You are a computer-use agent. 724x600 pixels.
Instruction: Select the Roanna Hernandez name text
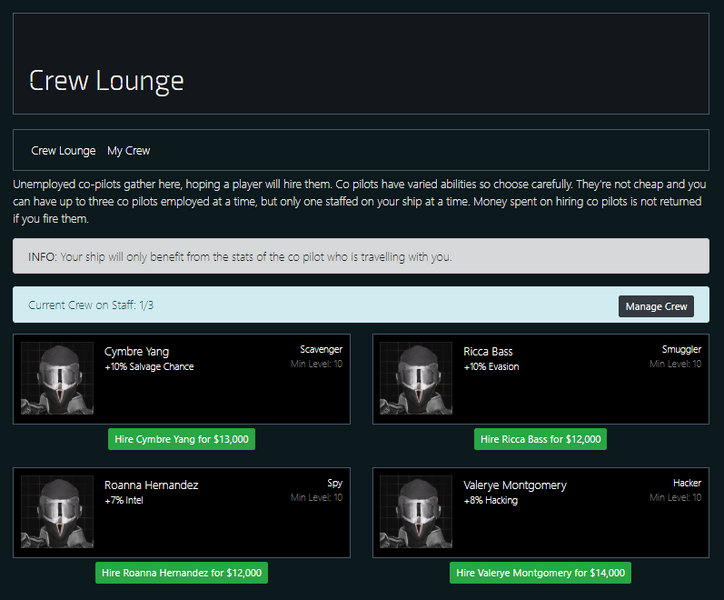(x=151, y=485)
